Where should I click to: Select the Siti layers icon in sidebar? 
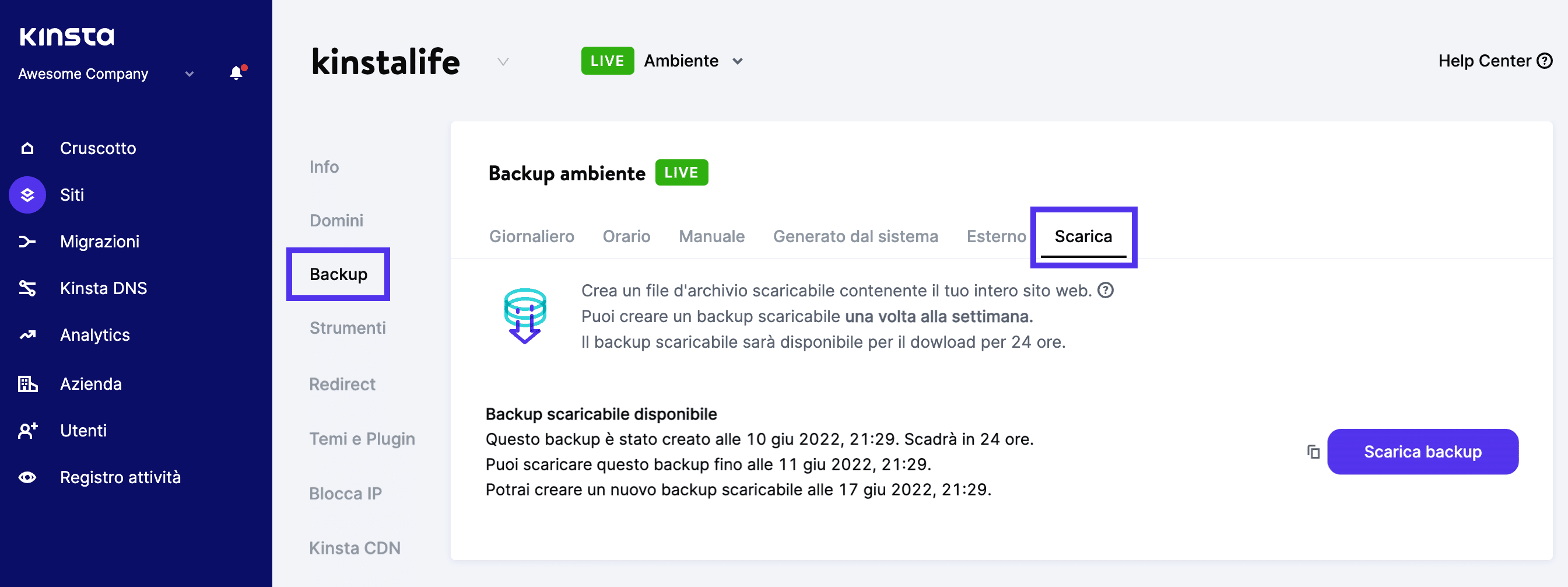pos(27,195)
